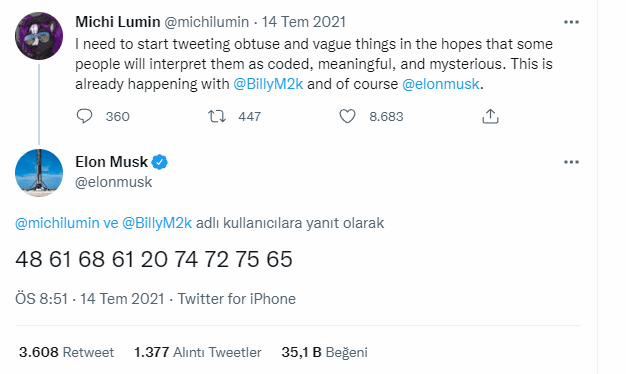Open the 14 Tem 2021 timestamp on Michi's tweet
This screenshot has height=374, width=626.
pos(303,22)
